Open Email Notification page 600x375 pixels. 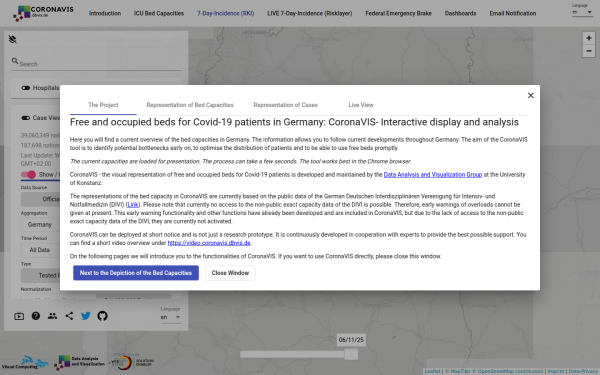tap(513, 13)
